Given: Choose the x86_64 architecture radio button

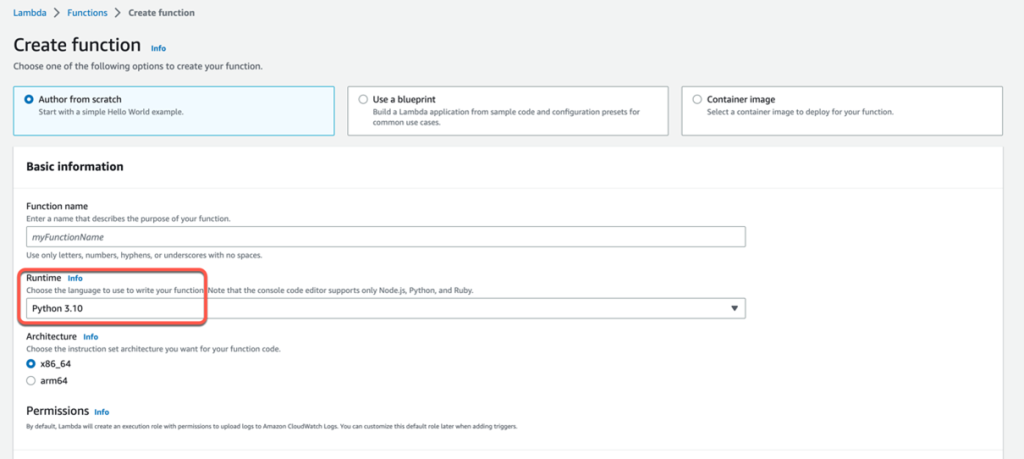Looking at the screenshot, I should (31, 364).
